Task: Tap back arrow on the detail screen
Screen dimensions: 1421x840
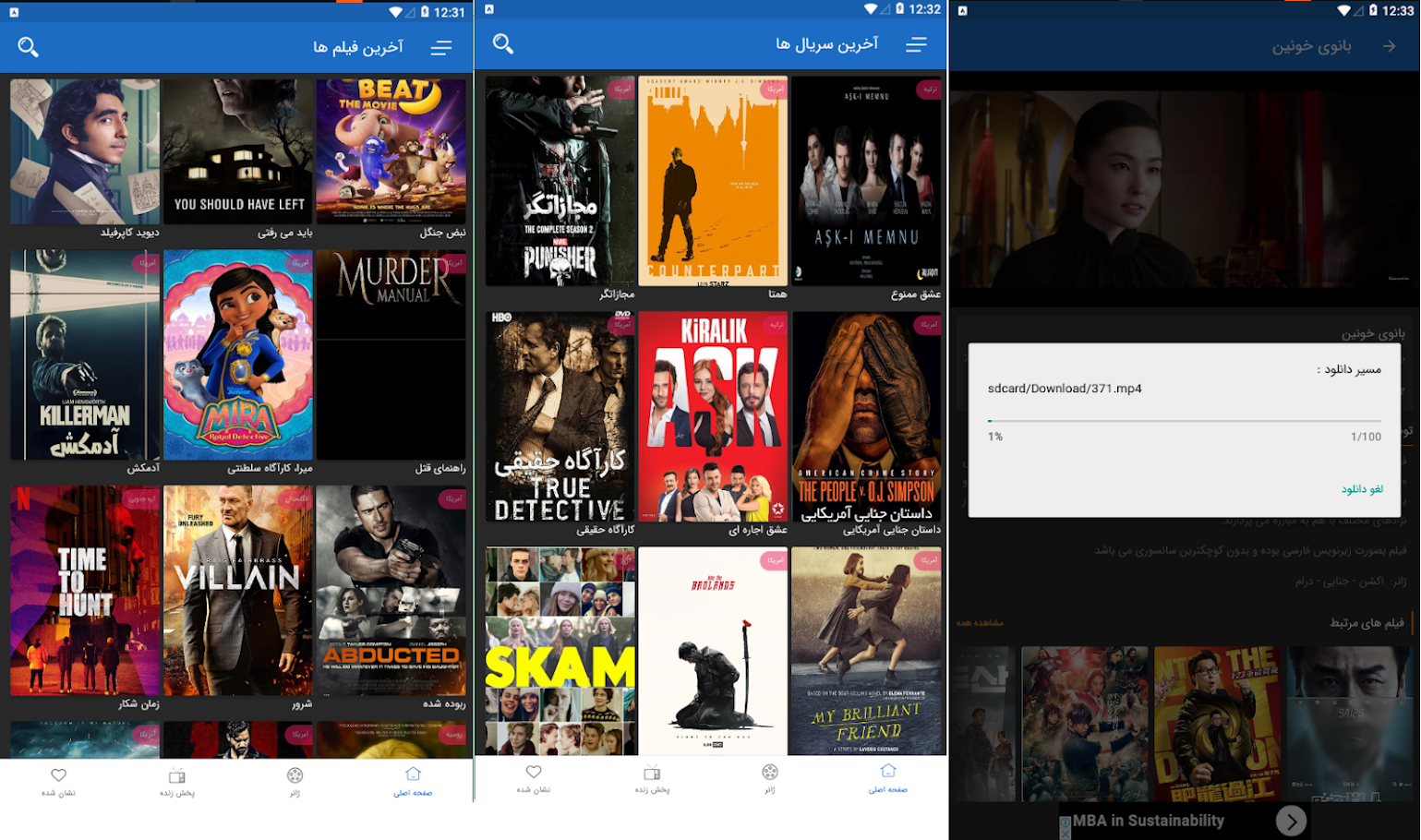Action: 1390,46
